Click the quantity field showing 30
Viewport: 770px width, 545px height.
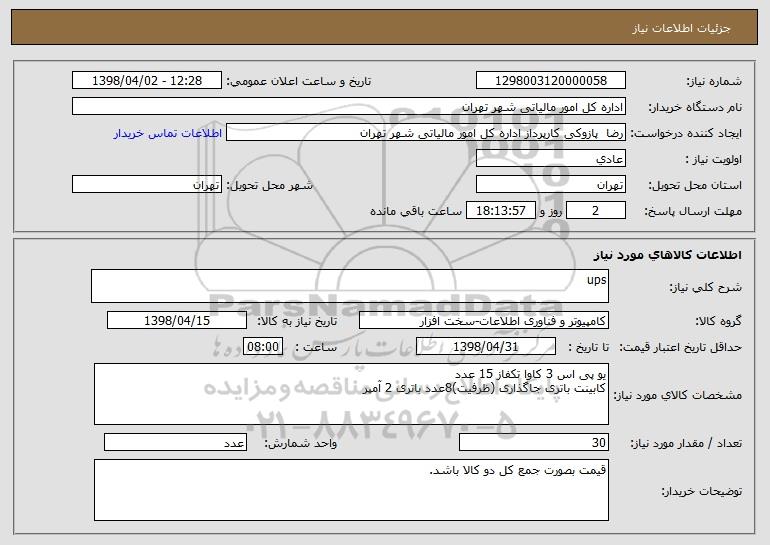pos(534,442)
